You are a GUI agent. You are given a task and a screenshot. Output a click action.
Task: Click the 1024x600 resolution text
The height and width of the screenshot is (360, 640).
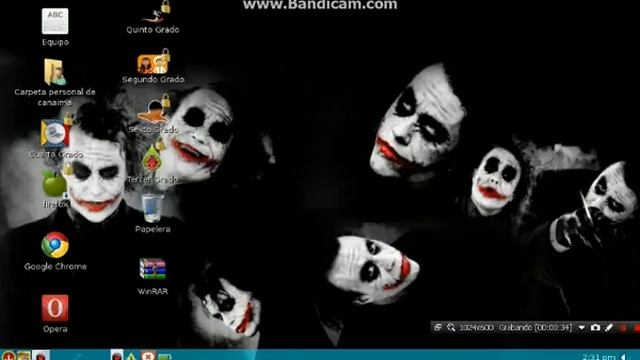(476, 327)
